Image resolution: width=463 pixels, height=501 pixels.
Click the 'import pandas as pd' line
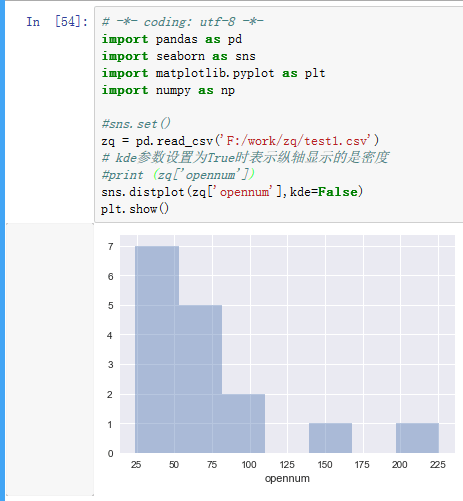[x=172, y=39]
